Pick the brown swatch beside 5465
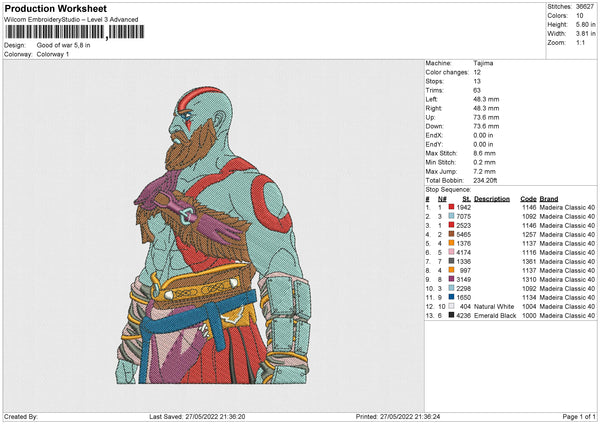 click(452, 234)
